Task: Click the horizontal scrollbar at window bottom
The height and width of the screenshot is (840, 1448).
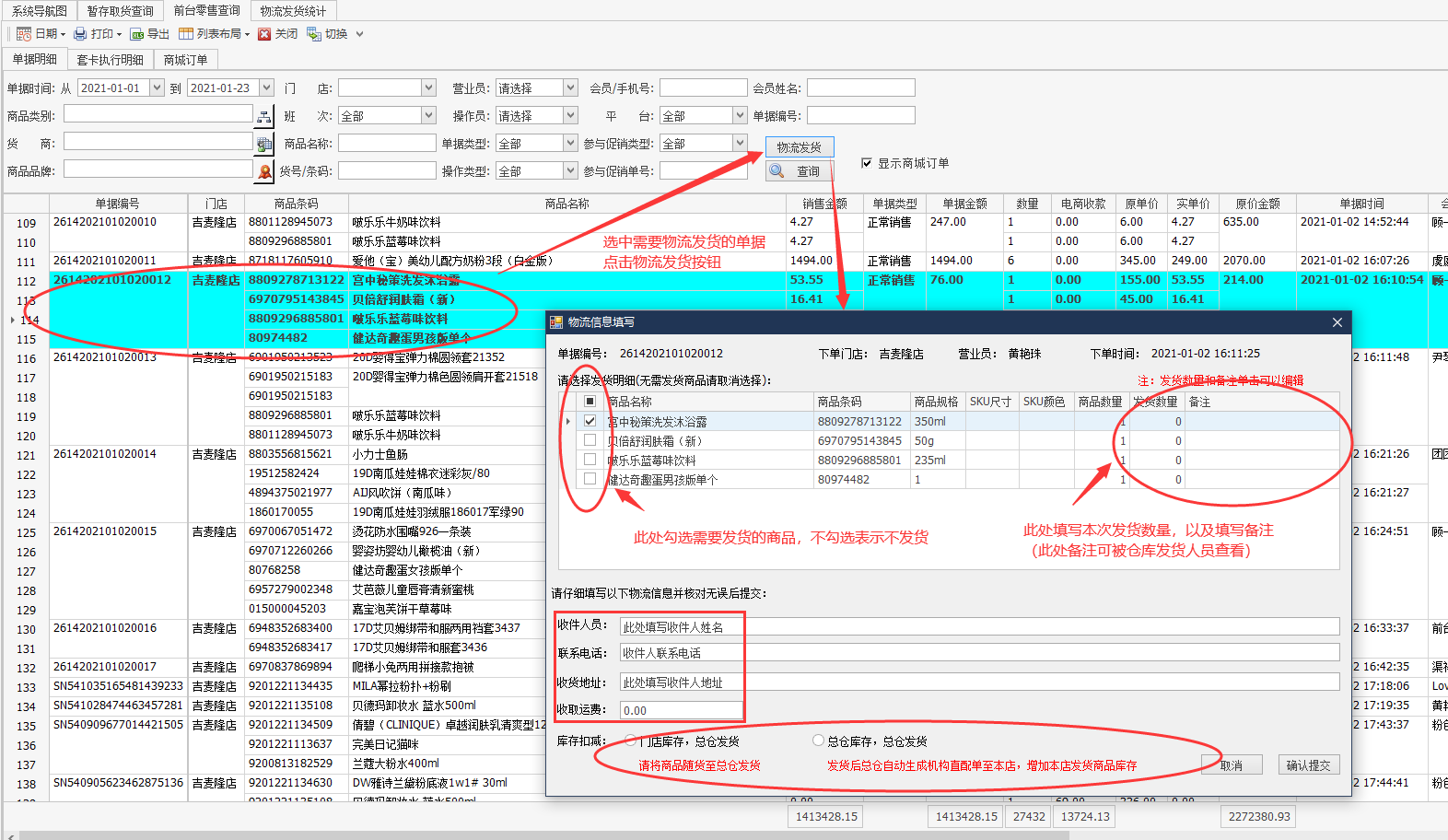Action: coord(543,835)
